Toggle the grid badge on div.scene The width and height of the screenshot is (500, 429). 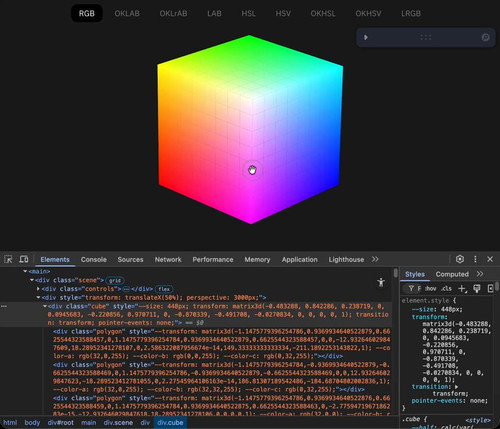(115, 280)
